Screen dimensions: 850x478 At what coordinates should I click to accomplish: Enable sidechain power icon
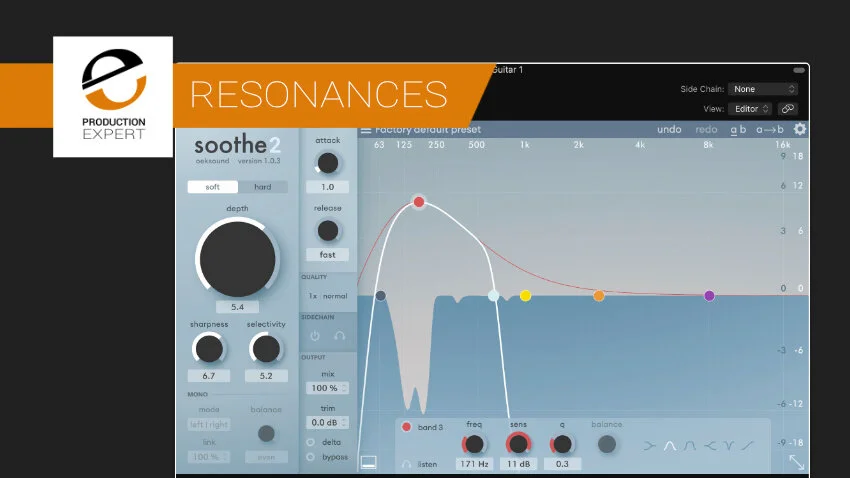tap(315, 336)
